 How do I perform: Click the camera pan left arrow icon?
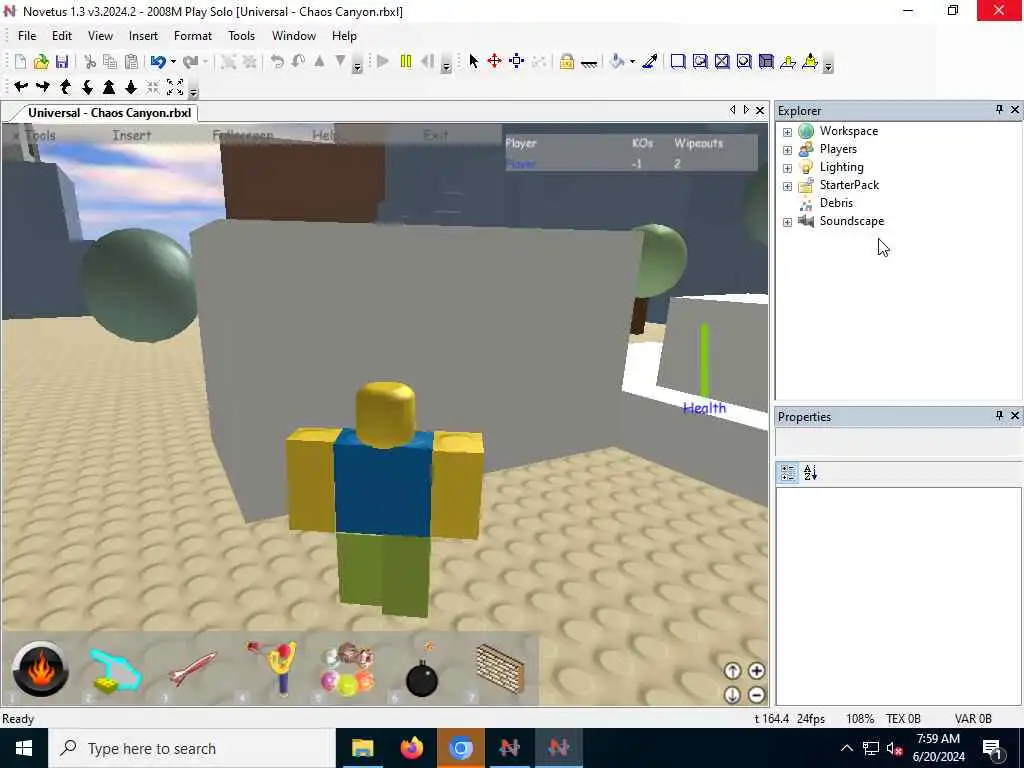[x=21, y=87]
